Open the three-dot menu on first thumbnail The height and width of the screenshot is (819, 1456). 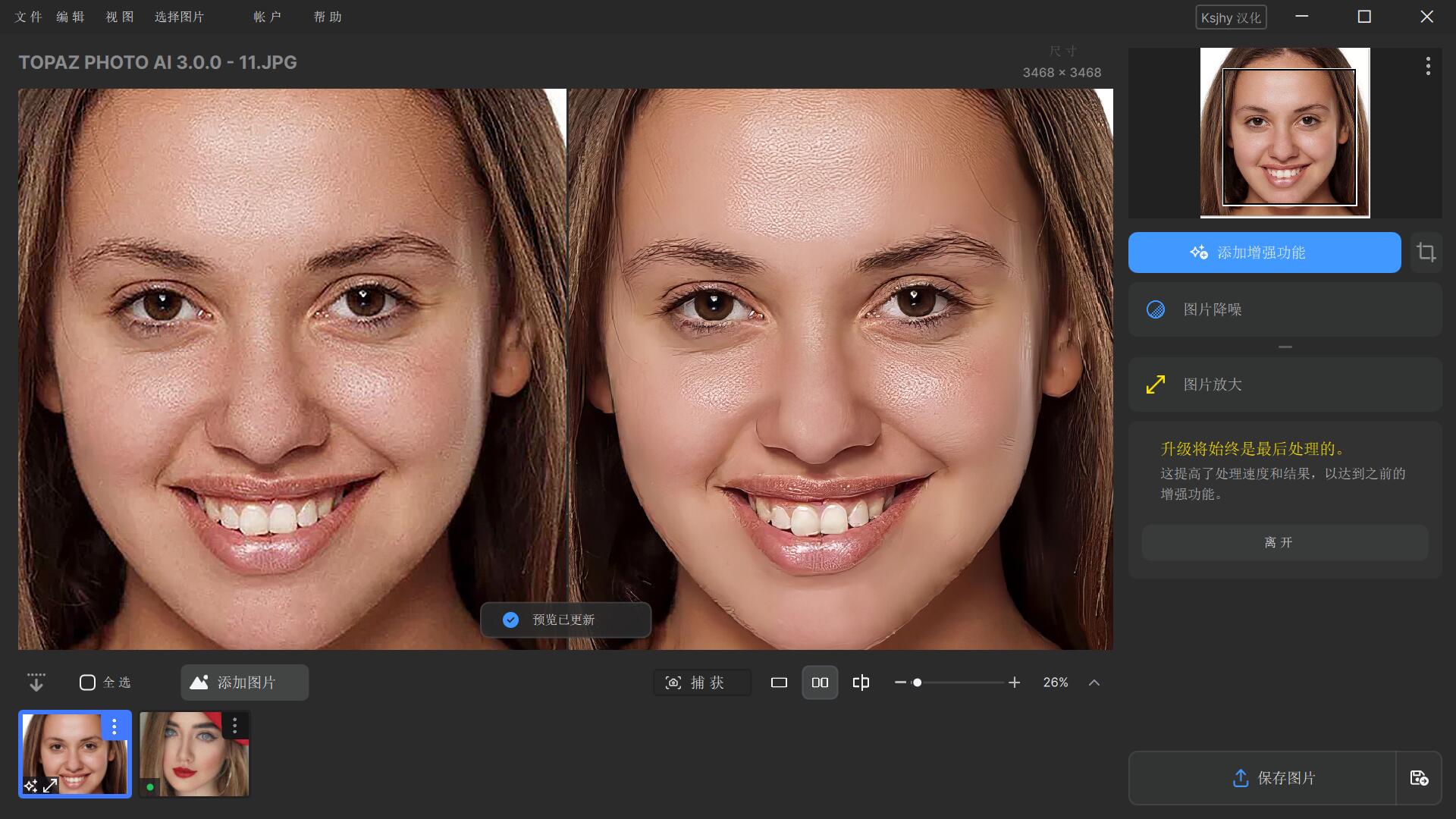coord(115,726)
